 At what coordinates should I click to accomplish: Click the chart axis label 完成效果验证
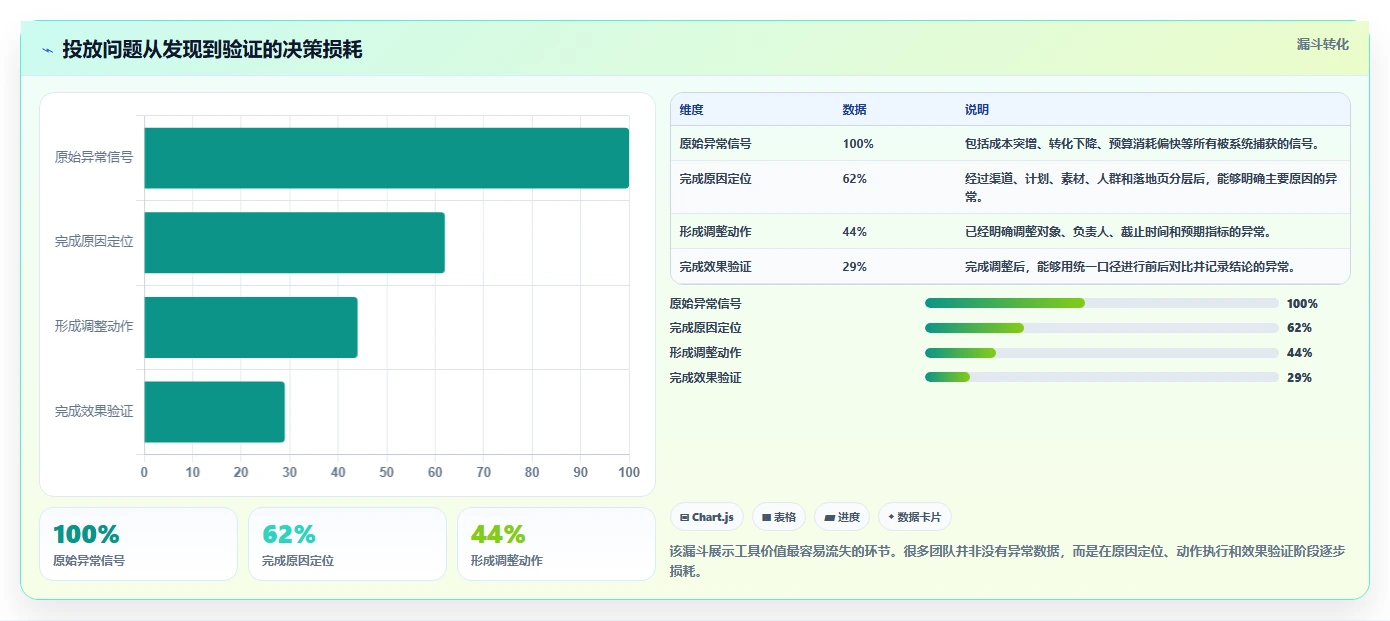click(94, 411)
